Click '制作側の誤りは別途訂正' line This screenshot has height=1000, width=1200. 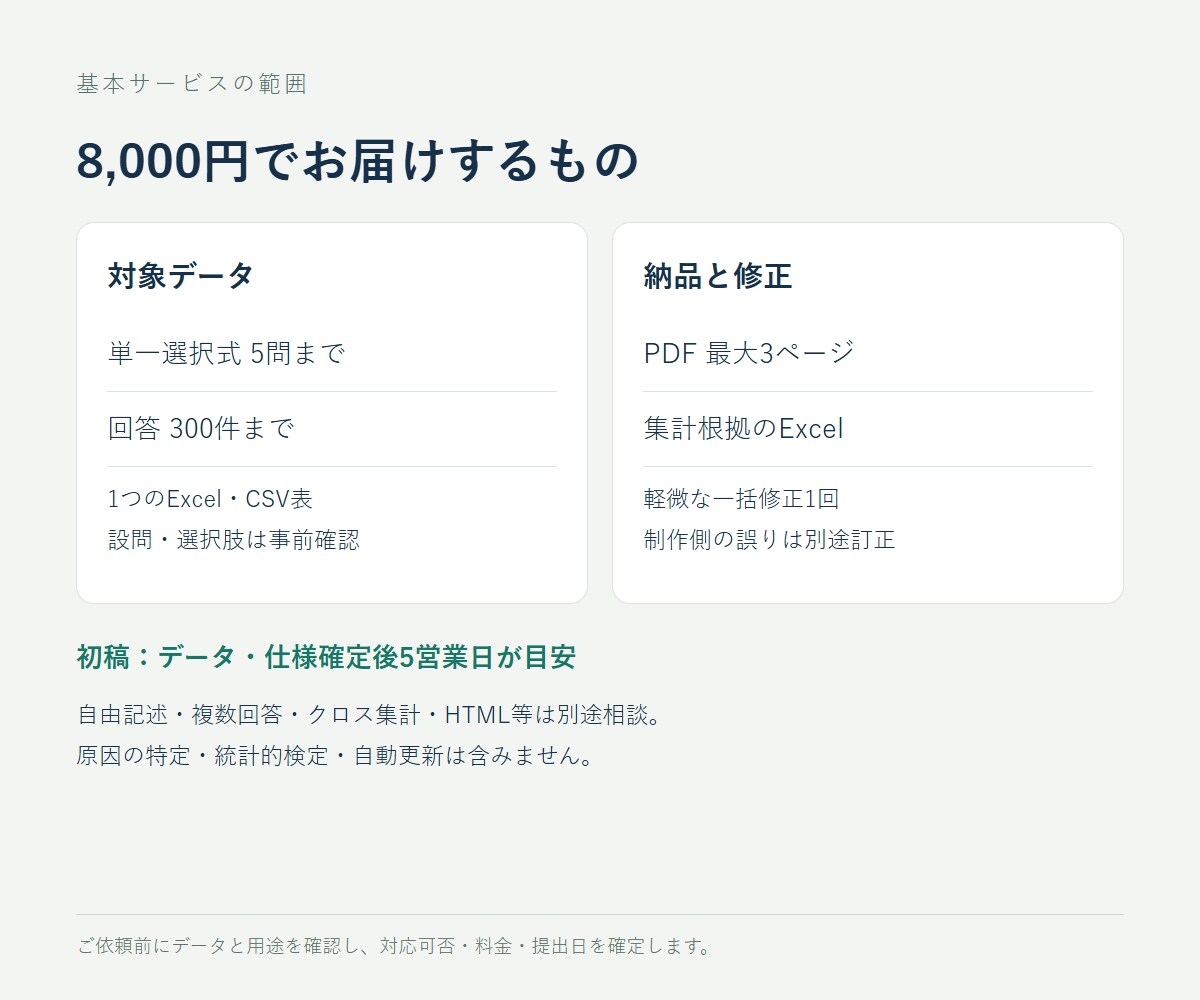pyautogui.click(x=770, y=540)
